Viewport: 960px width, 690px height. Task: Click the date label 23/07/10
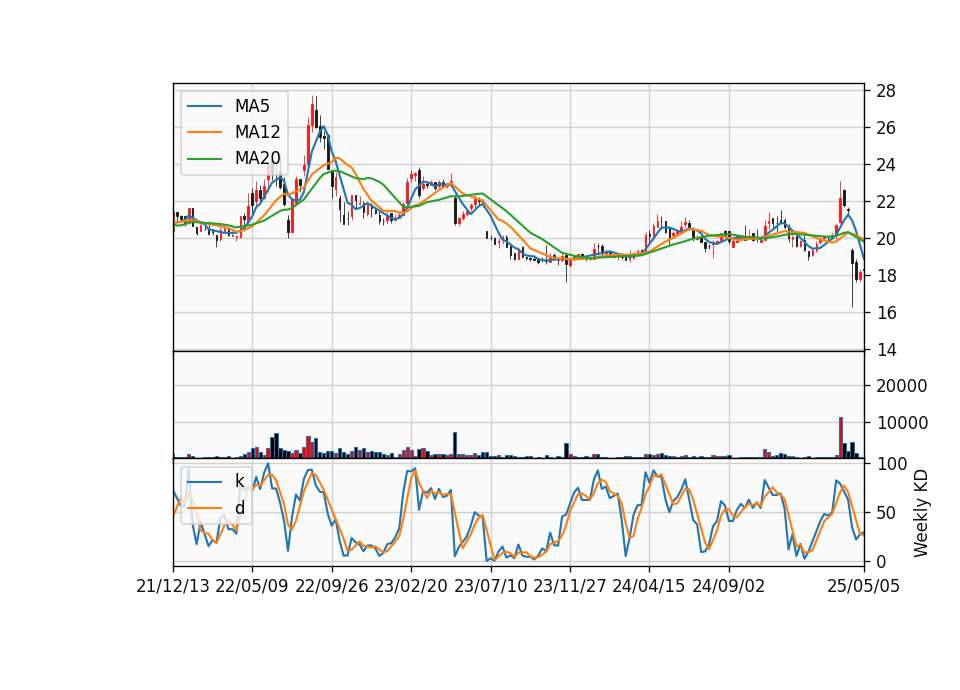click(x=490, y=587)
